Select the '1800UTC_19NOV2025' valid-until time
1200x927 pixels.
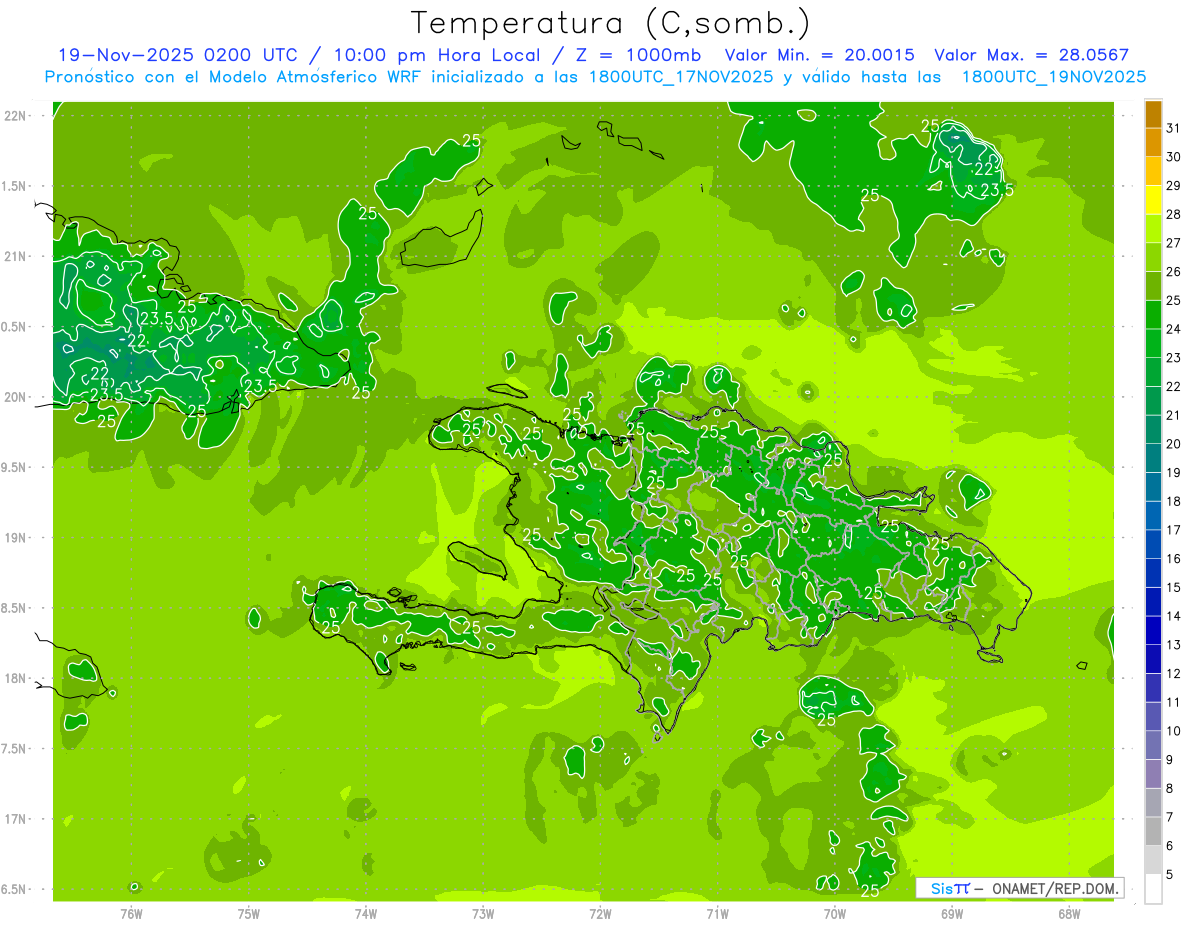pos(1053,76)
